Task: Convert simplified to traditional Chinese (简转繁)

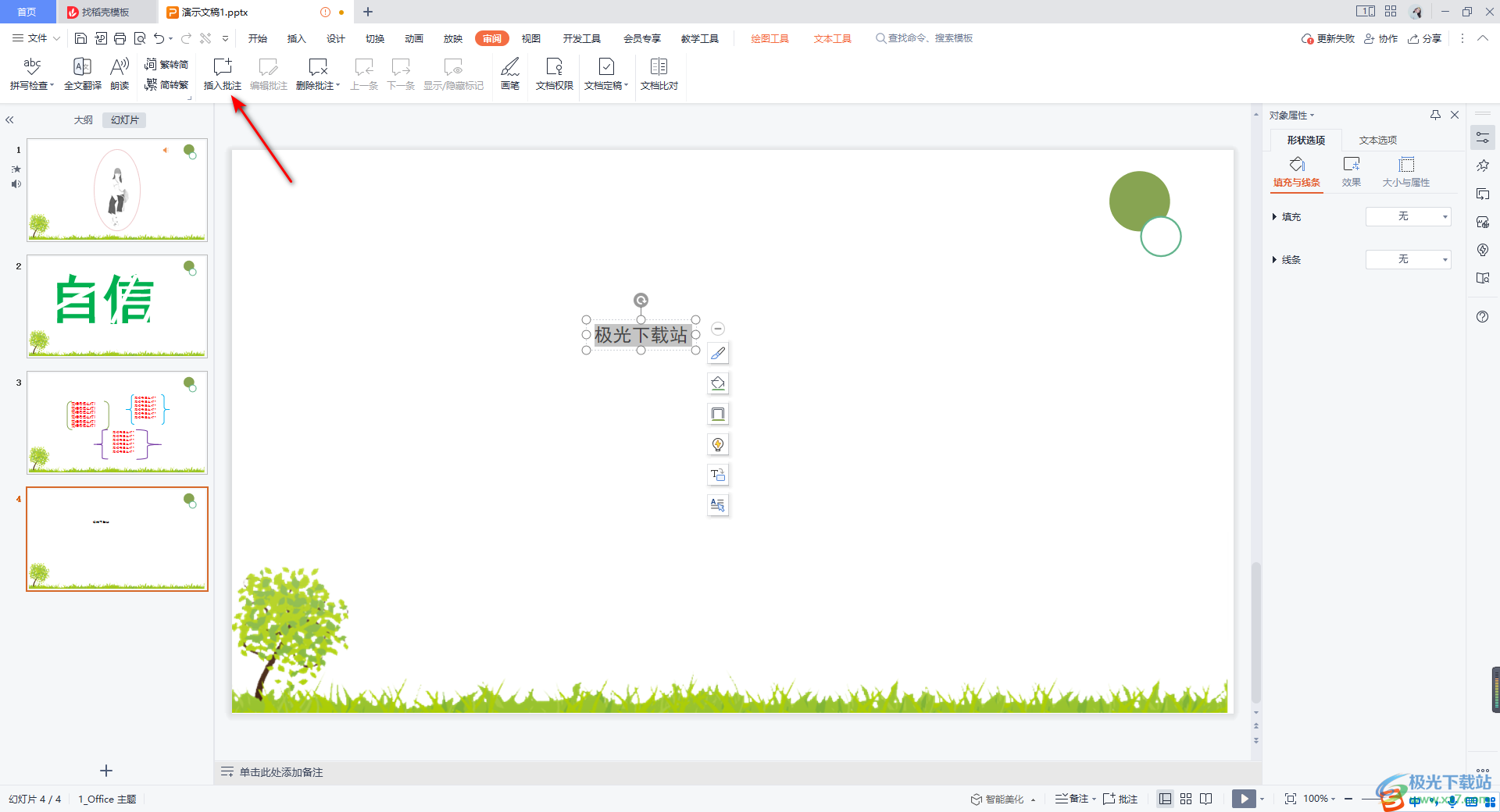Action: [166, 84]
